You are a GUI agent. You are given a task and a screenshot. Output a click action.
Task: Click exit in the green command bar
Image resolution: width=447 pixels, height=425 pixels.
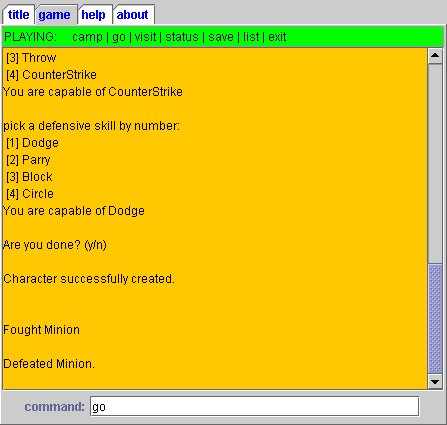click(x=277, y=37)
